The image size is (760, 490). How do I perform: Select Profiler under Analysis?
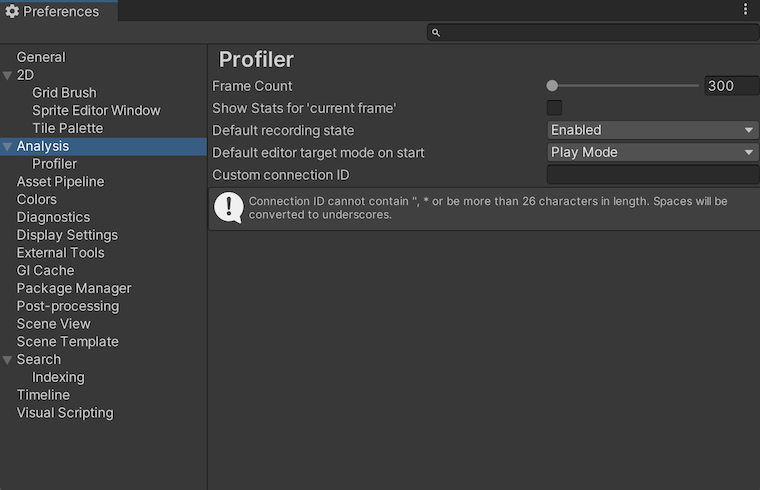coord(54,164)
